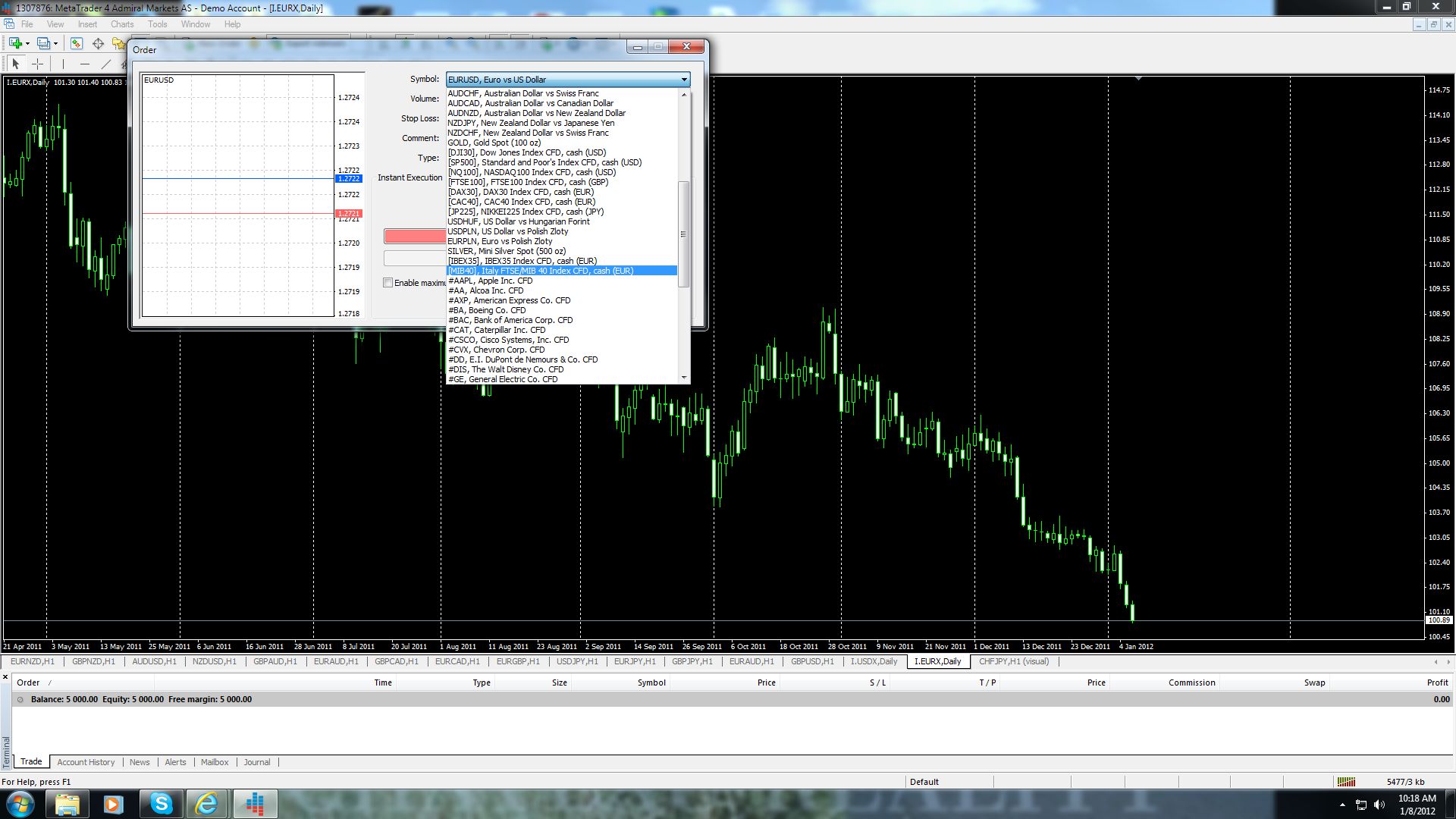Switch to the Journal tab
Screen dimensions: 1456x819
click(257, 762)
